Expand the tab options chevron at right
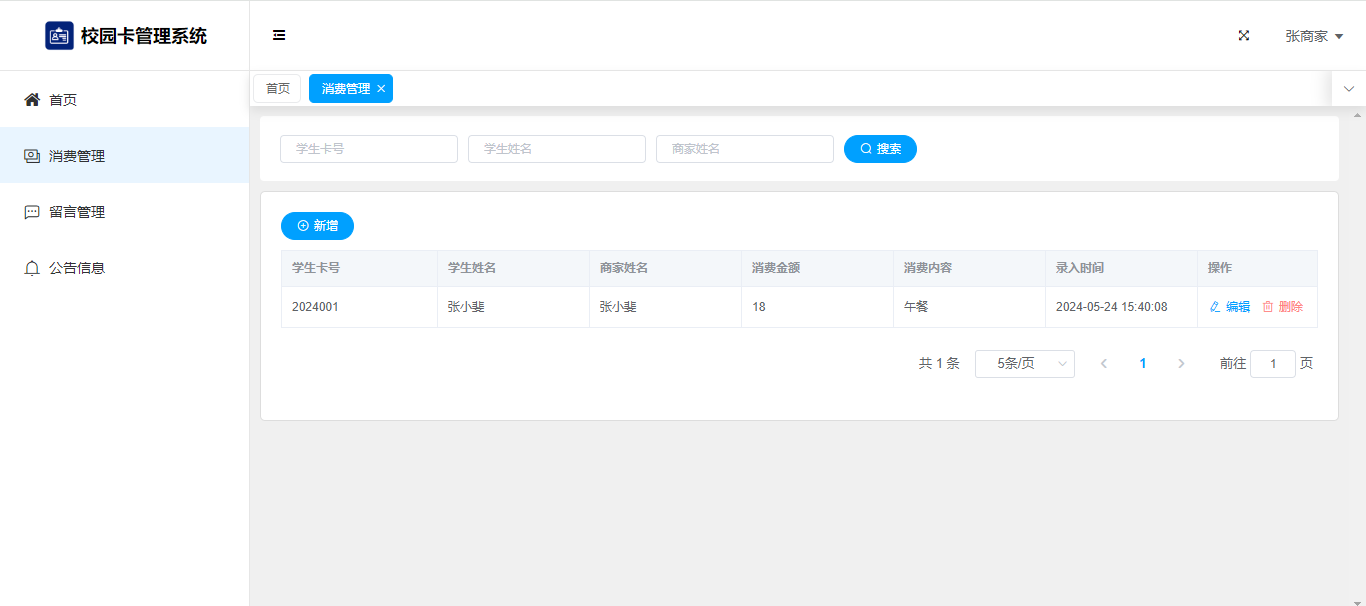 tap(1348, 89)
